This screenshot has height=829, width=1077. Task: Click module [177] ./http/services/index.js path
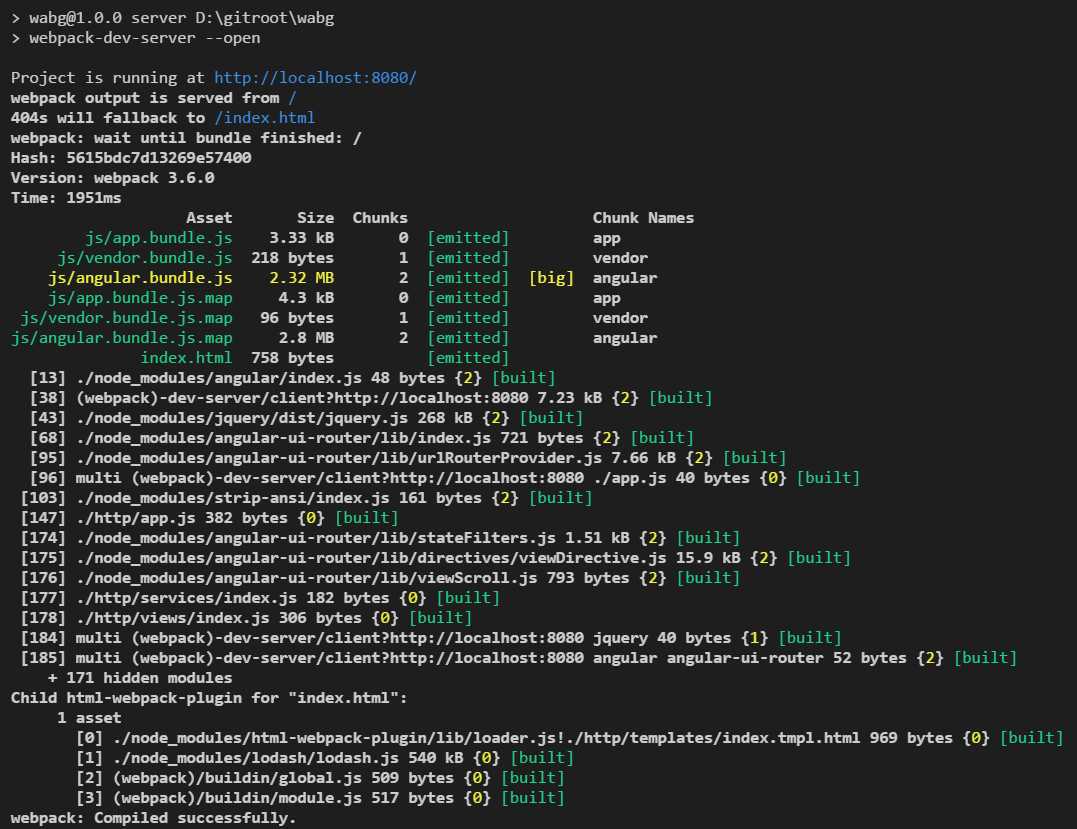coord(186,598)
